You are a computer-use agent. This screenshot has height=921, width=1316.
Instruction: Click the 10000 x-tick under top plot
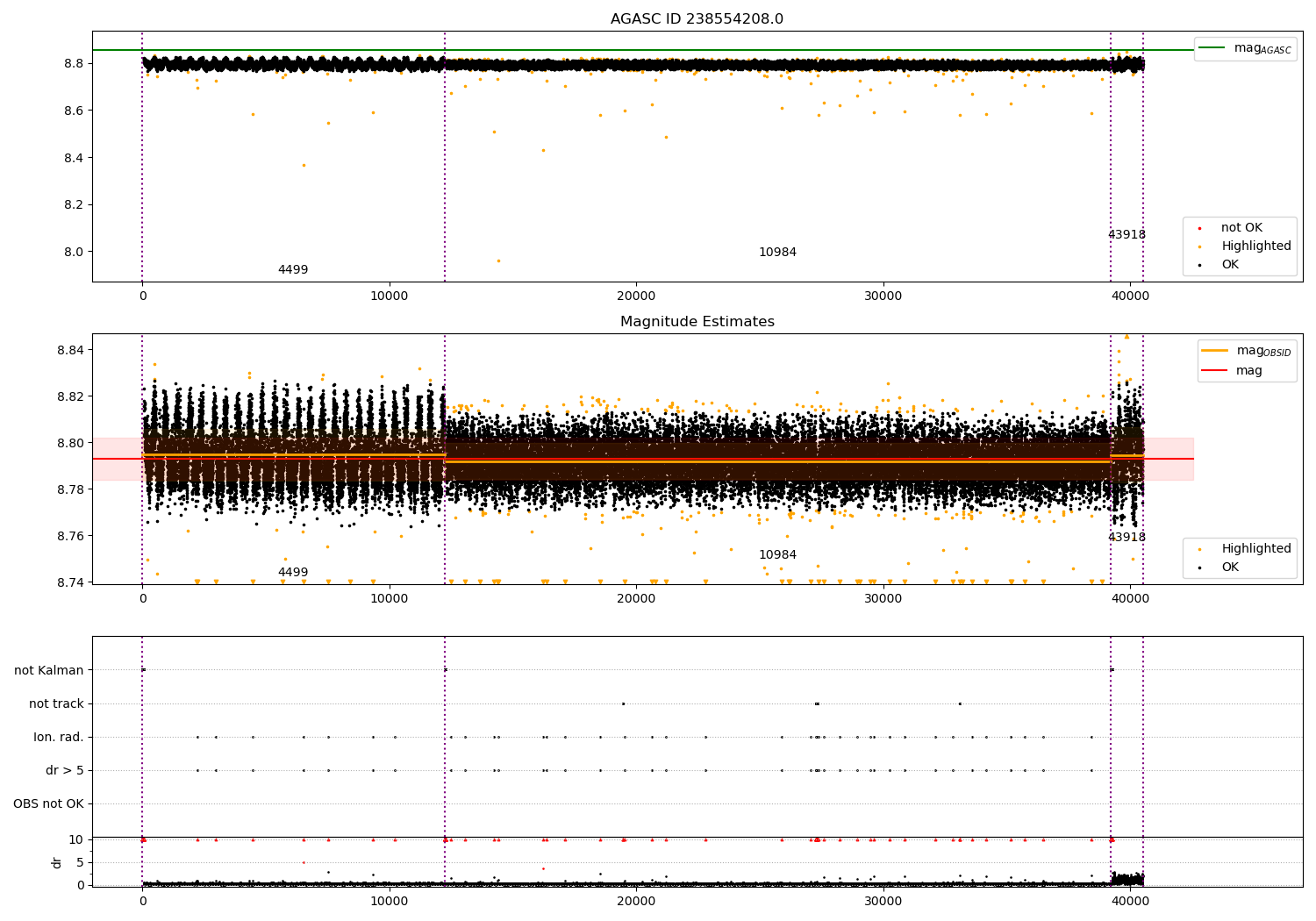pyautogui.click(x=389, y=296)
